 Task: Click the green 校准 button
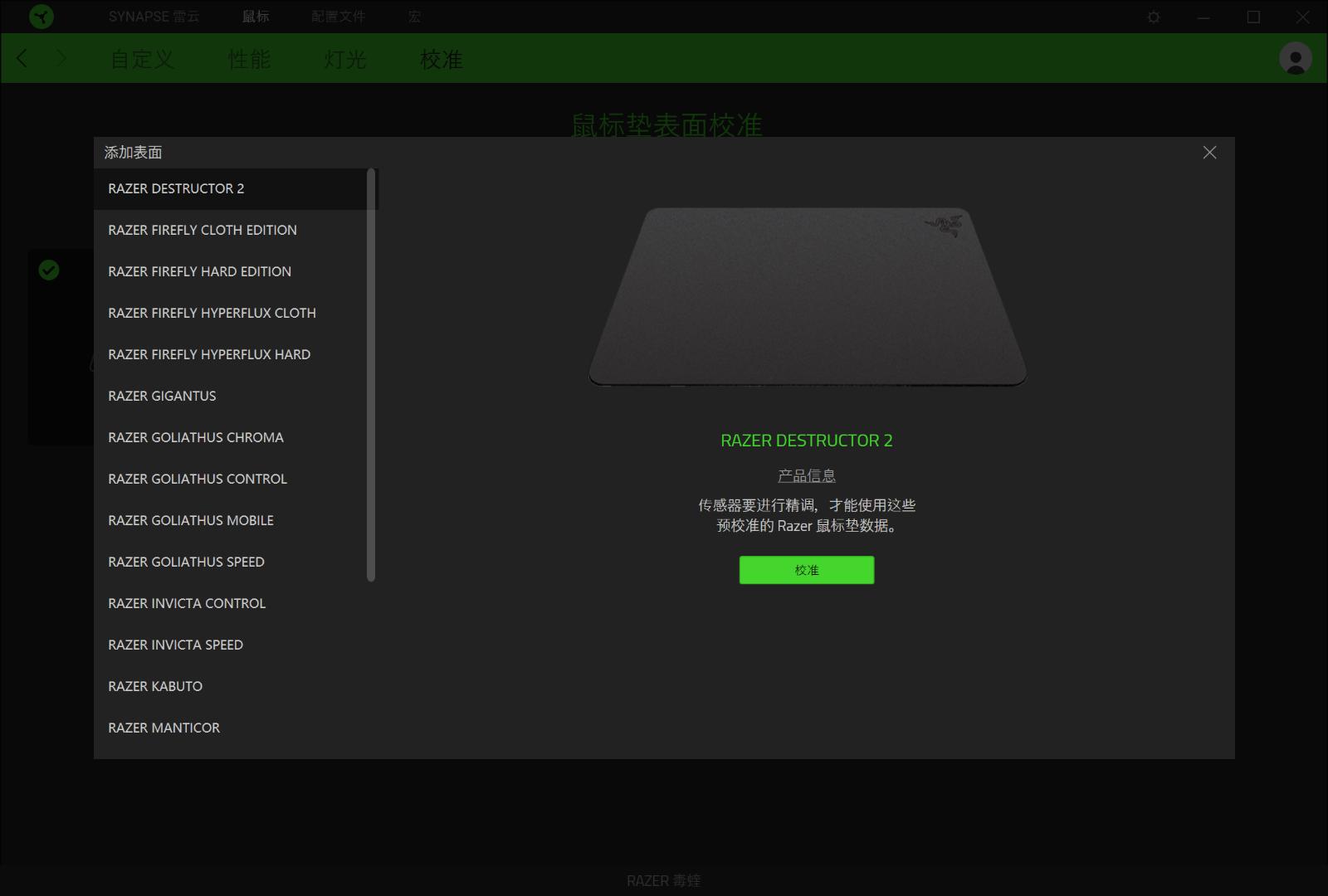[x=807, y=570]
